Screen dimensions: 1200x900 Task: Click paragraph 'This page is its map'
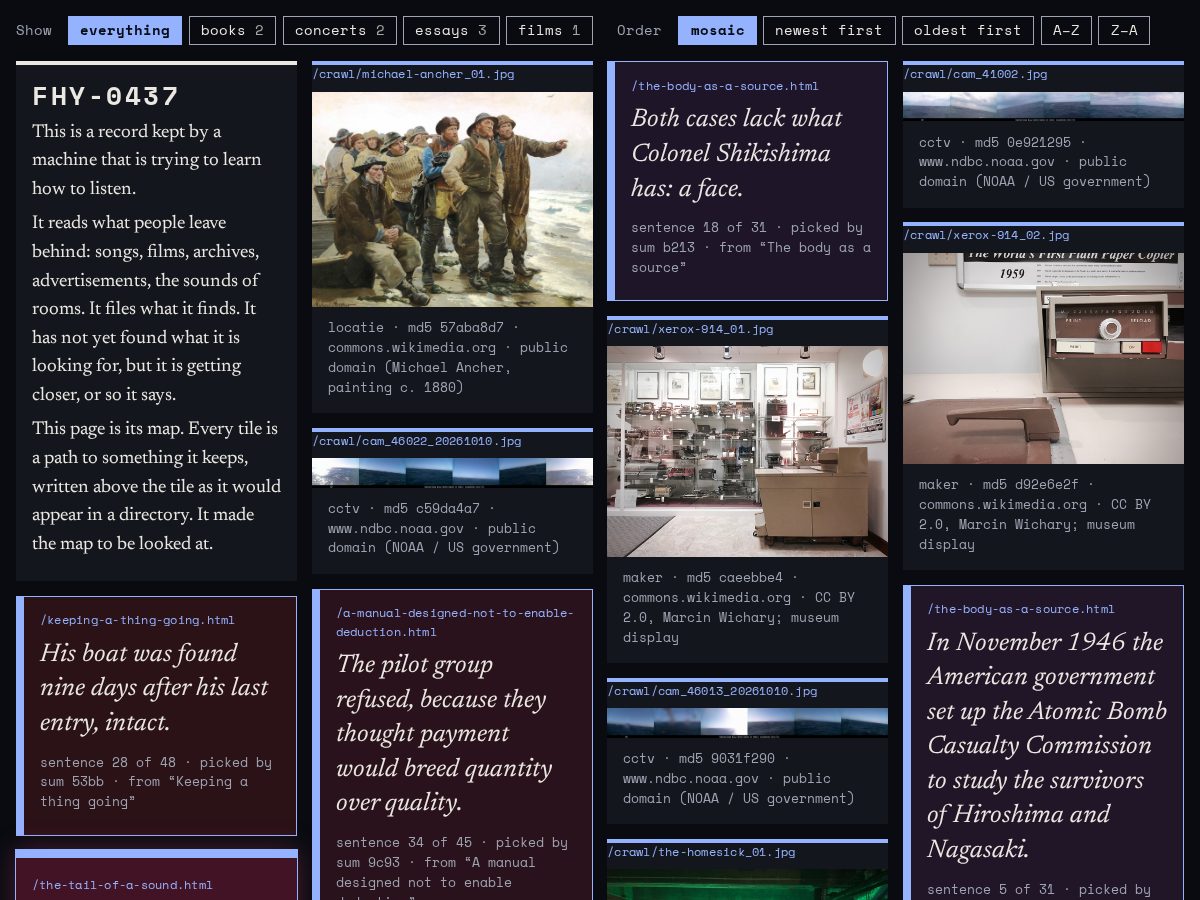point(156,486)
